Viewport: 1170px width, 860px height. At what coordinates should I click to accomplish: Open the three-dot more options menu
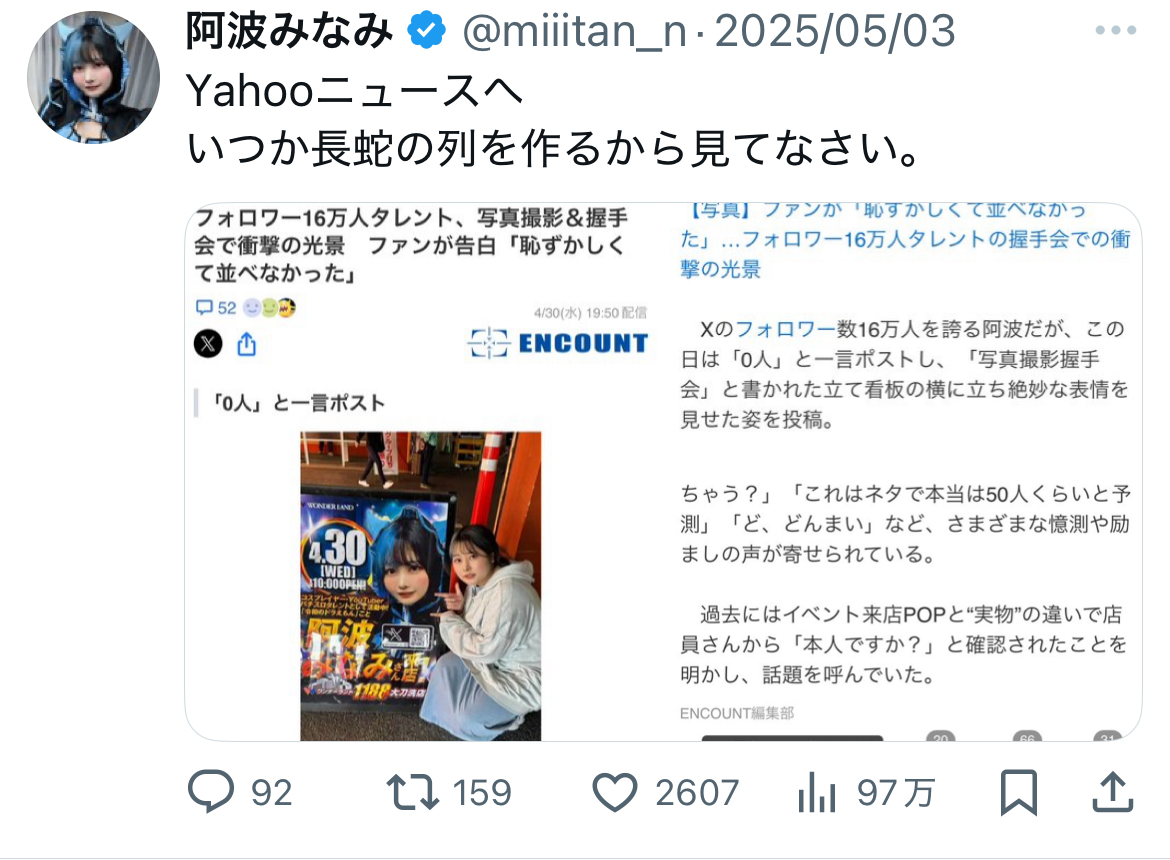(1116, 31)
